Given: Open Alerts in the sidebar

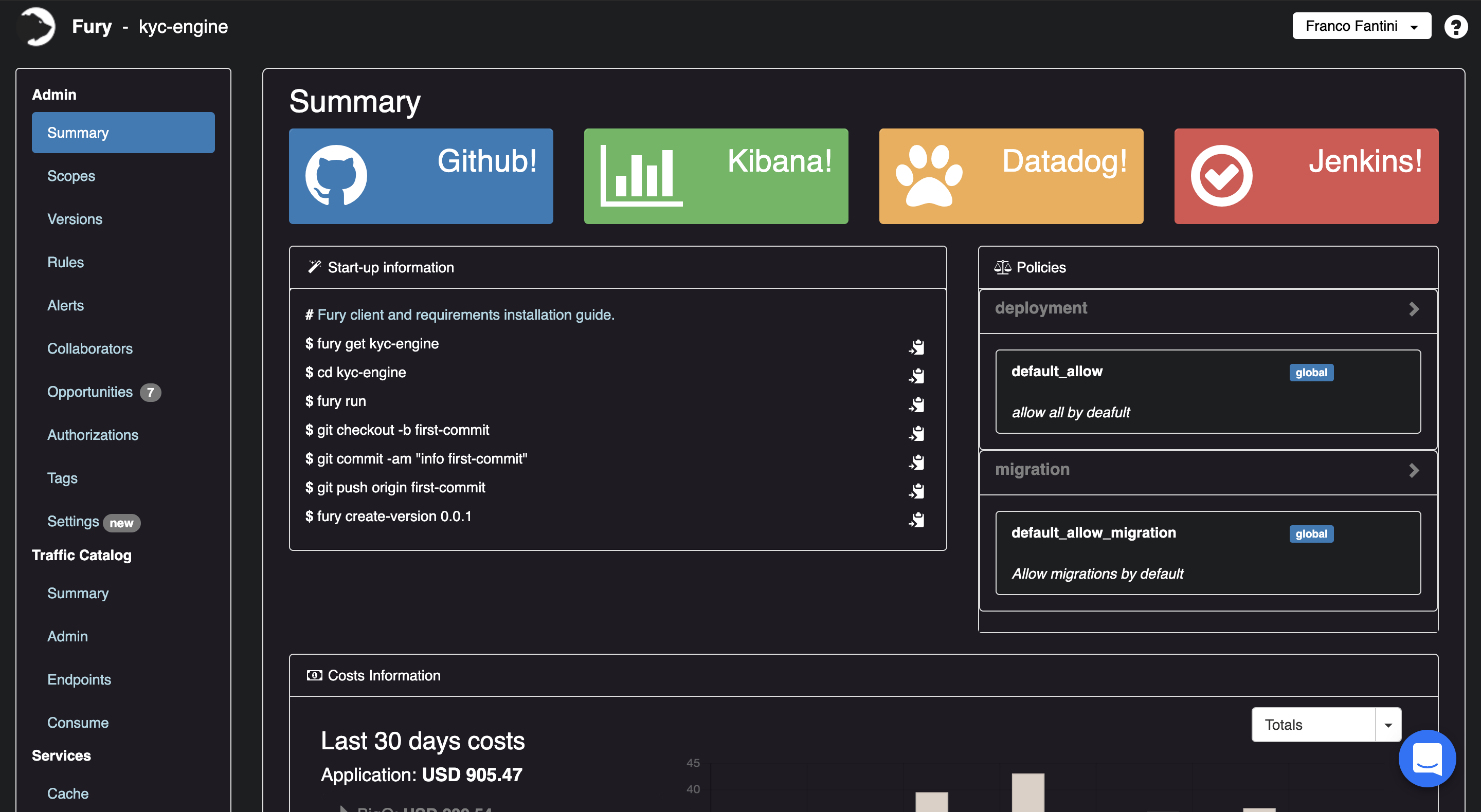Looking at the screenshot, I should tap(65, 305).
